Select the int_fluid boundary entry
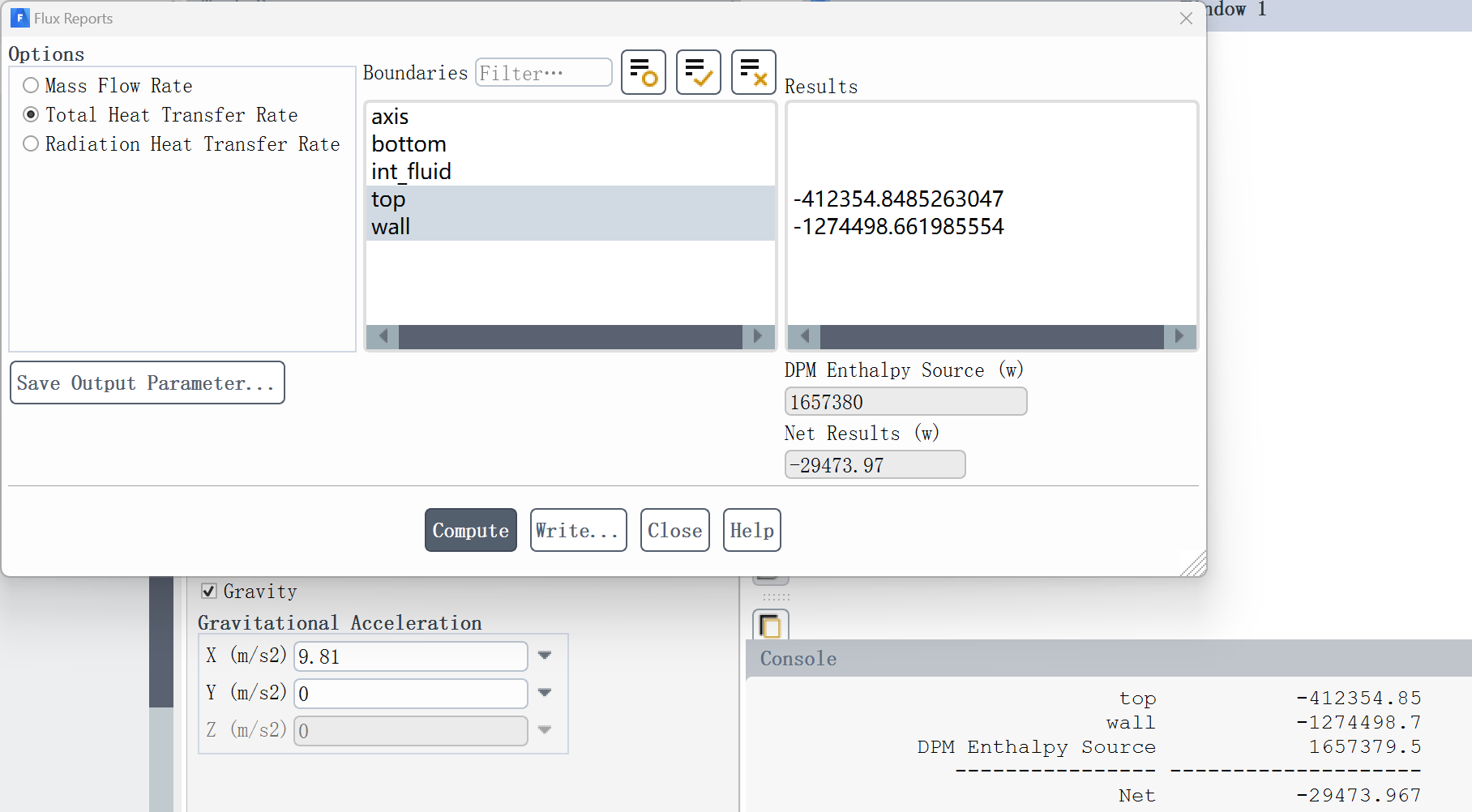Screen dimensions: 1472x812 (411, 172)
